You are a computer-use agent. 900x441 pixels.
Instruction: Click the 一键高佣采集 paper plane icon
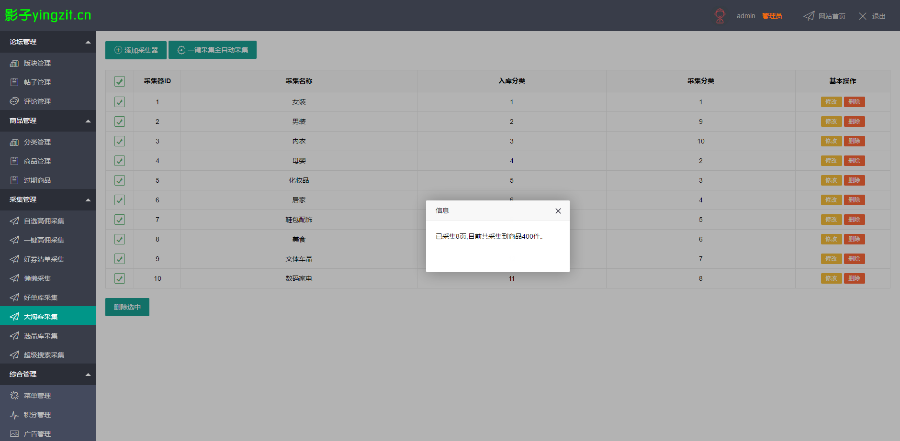(x=15, y=240)
